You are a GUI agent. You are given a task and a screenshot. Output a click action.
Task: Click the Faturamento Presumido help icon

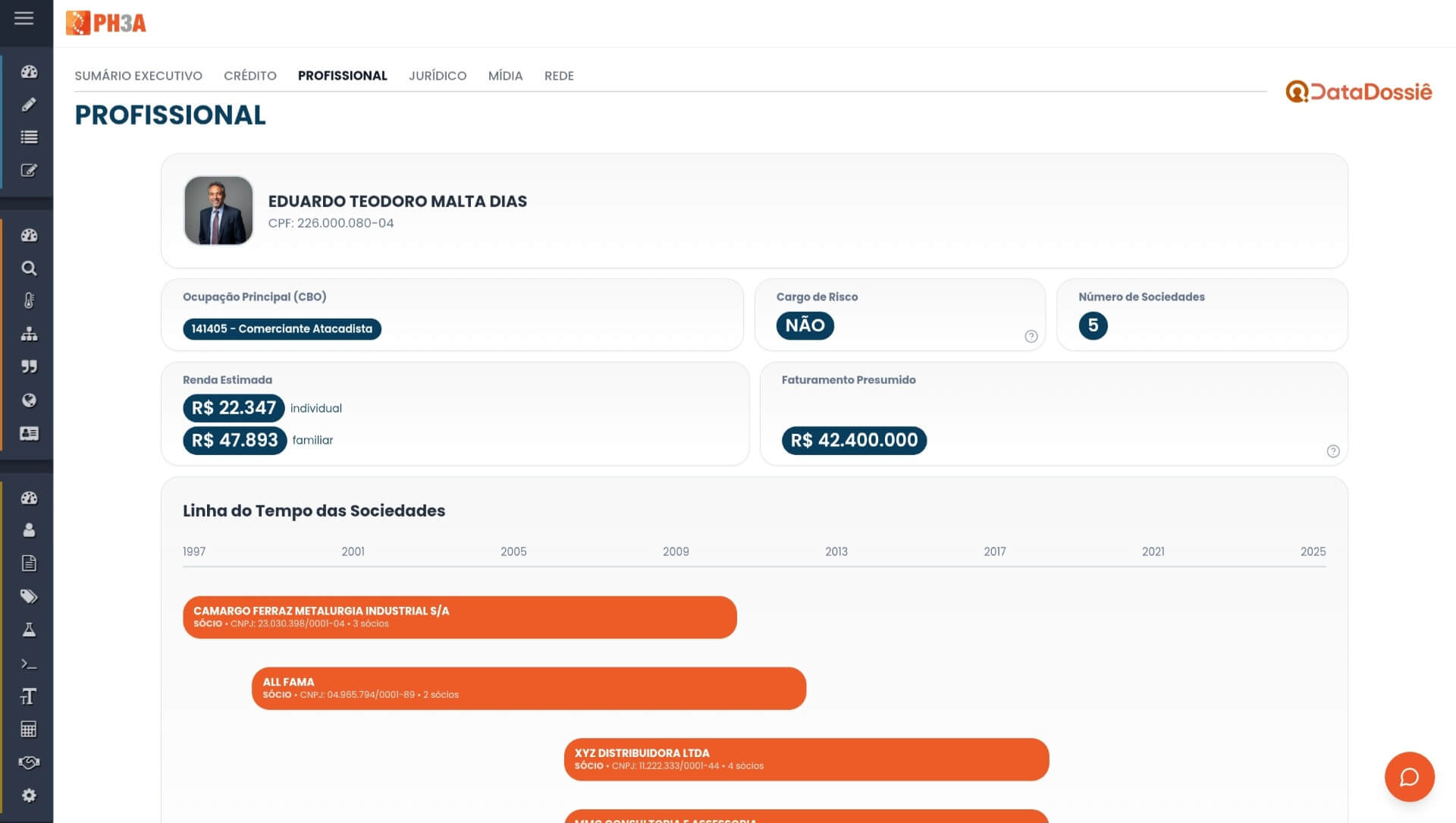tap(1332, 451)
